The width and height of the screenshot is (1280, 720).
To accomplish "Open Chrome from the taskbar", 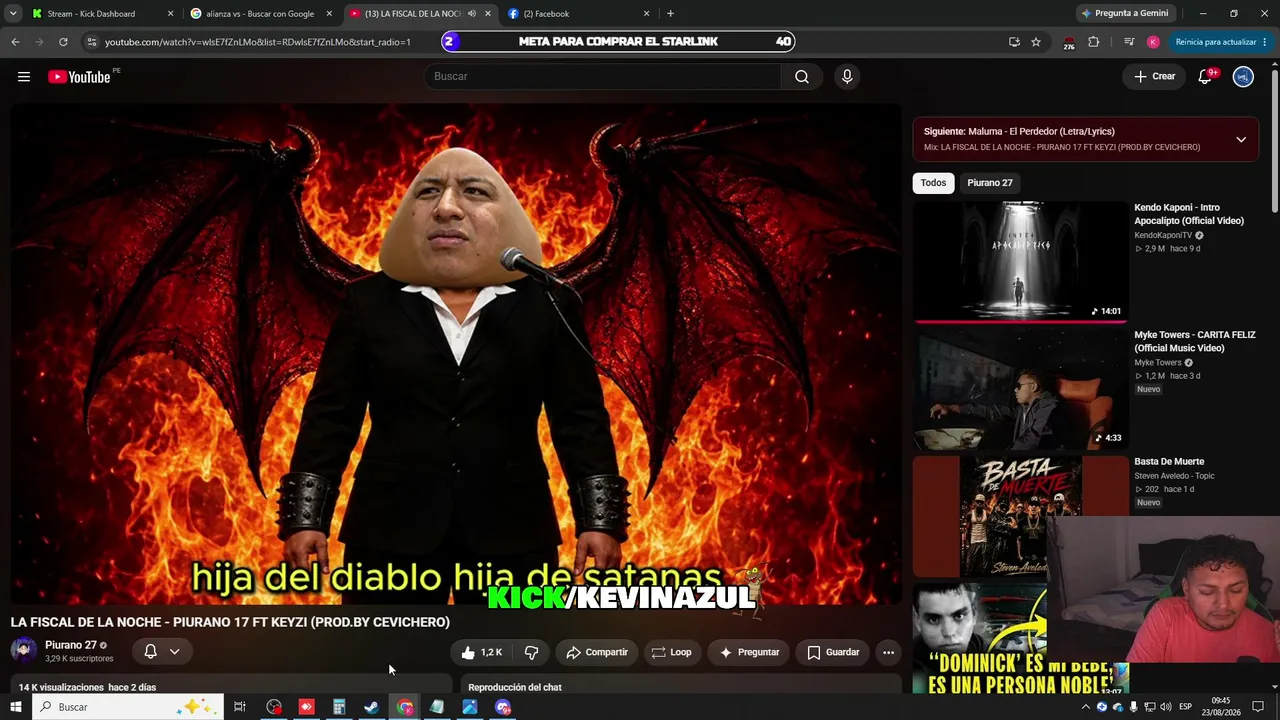I will [404, 707].
